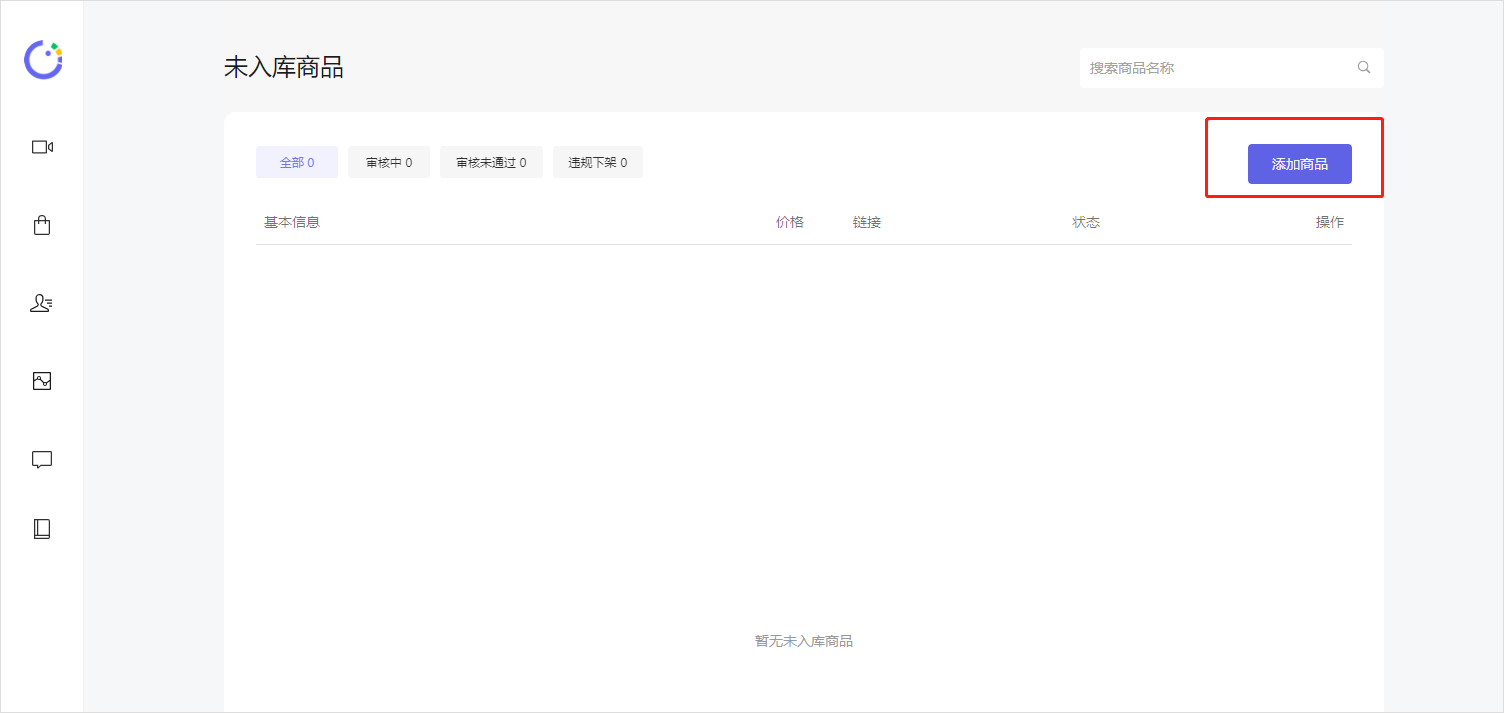The image size is (1504, 713).
Task: Open the chat message sidebar icon
Action: [x=42, y=459]
